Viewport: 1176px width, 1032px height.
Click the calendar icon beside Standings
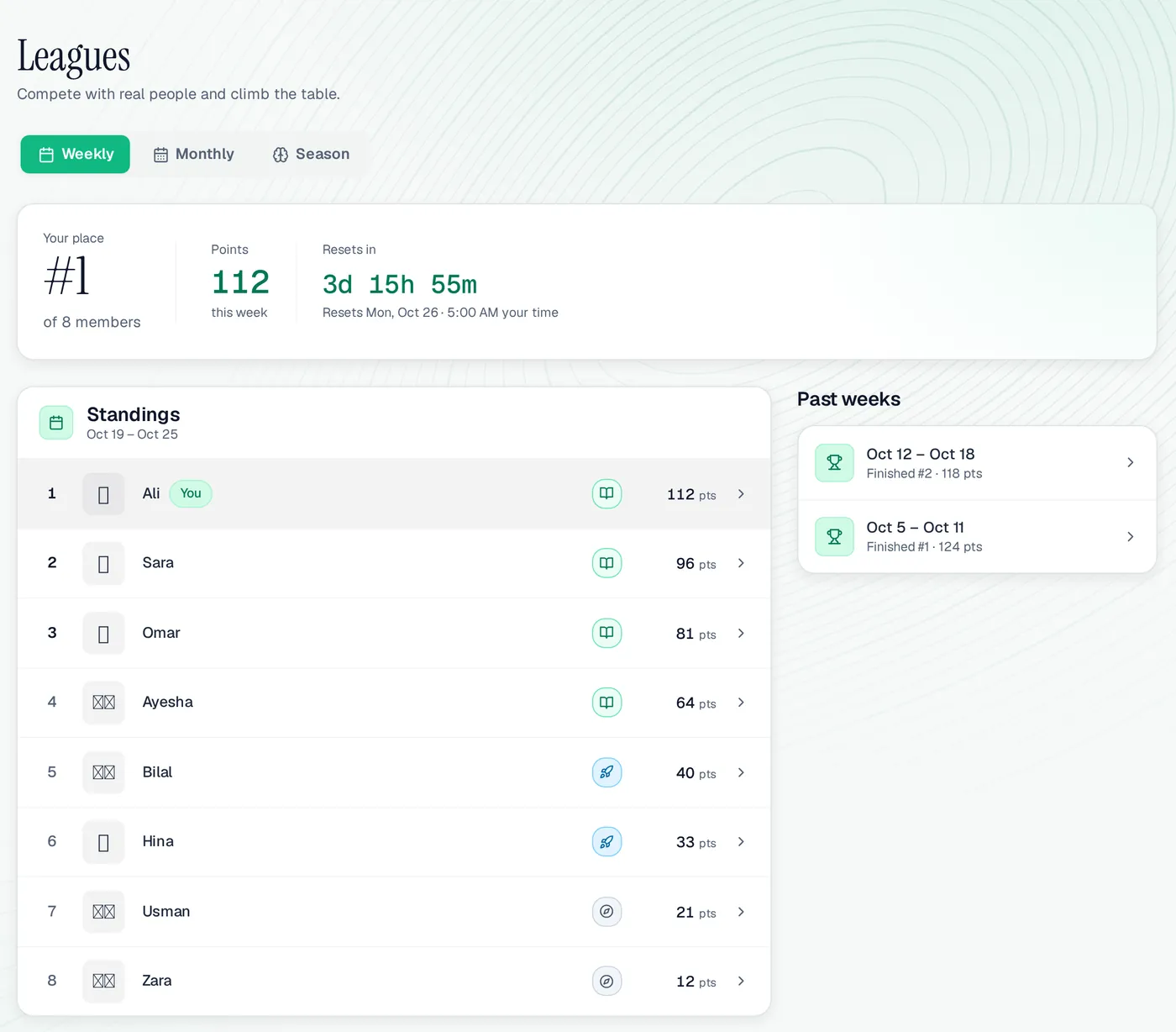click(56, 423)
